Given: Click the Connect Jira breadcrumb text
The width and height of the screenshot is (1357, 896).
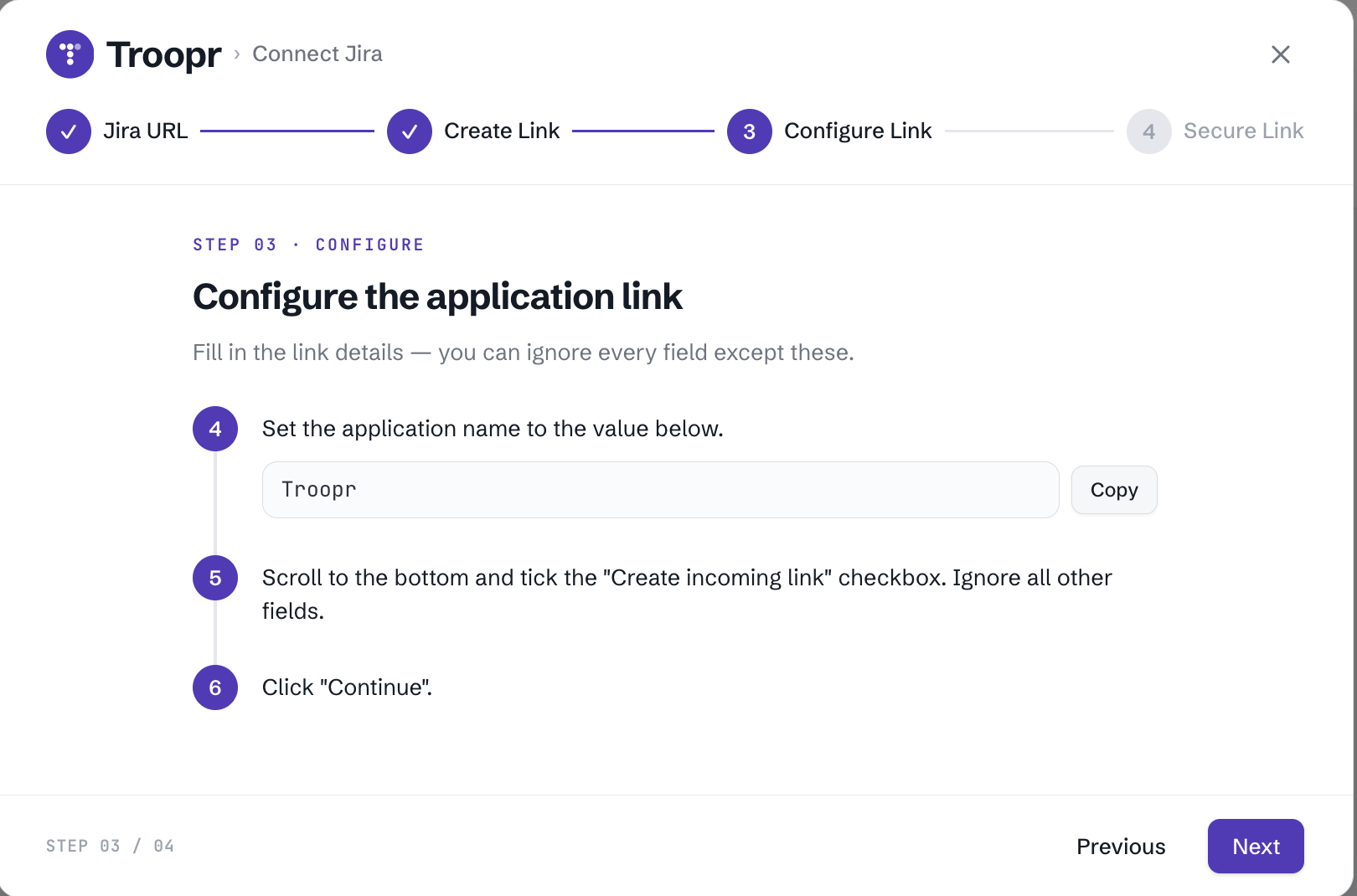Looking at the screenshot, I should (x=317, y=54).
